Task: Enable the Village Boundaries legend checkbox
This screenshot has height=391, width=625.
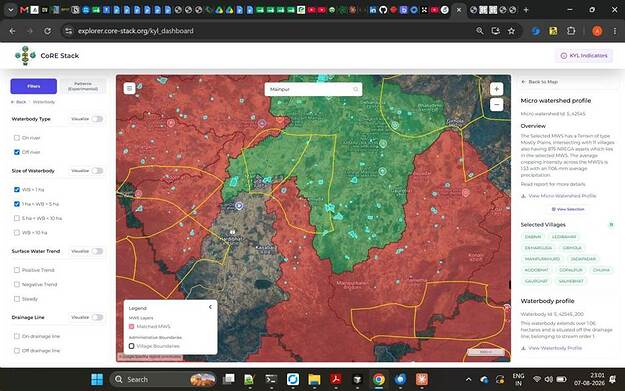Action: 132,346
